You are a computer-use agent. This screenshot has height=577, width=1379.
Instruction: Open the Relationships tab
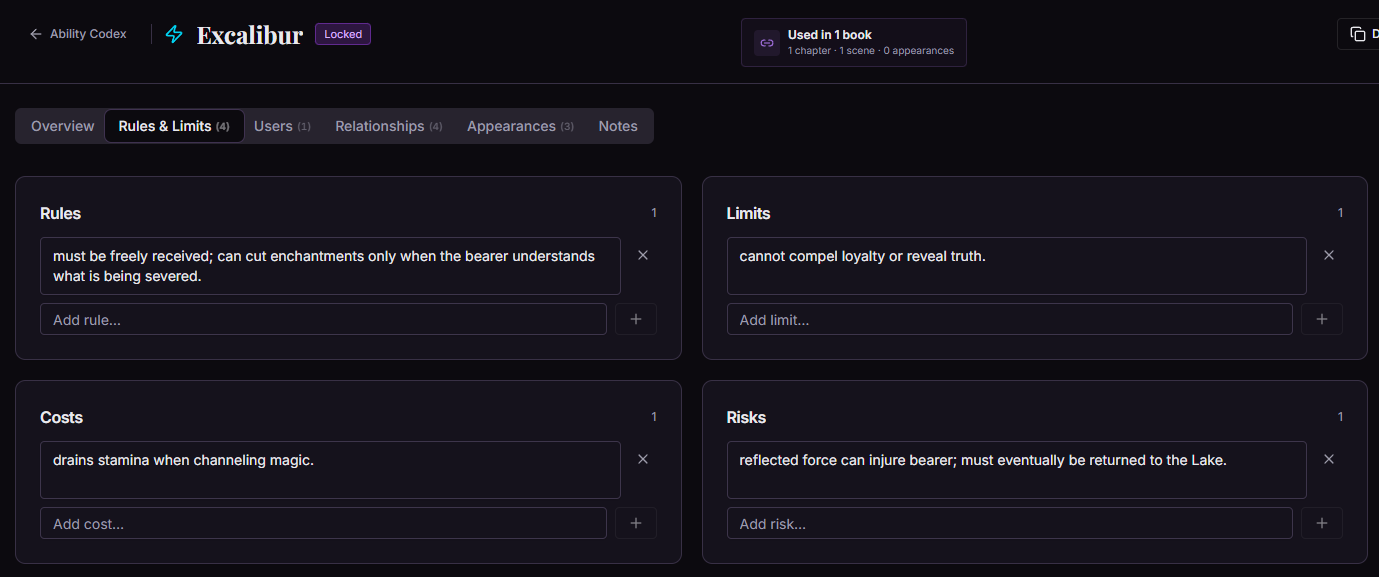389,126
